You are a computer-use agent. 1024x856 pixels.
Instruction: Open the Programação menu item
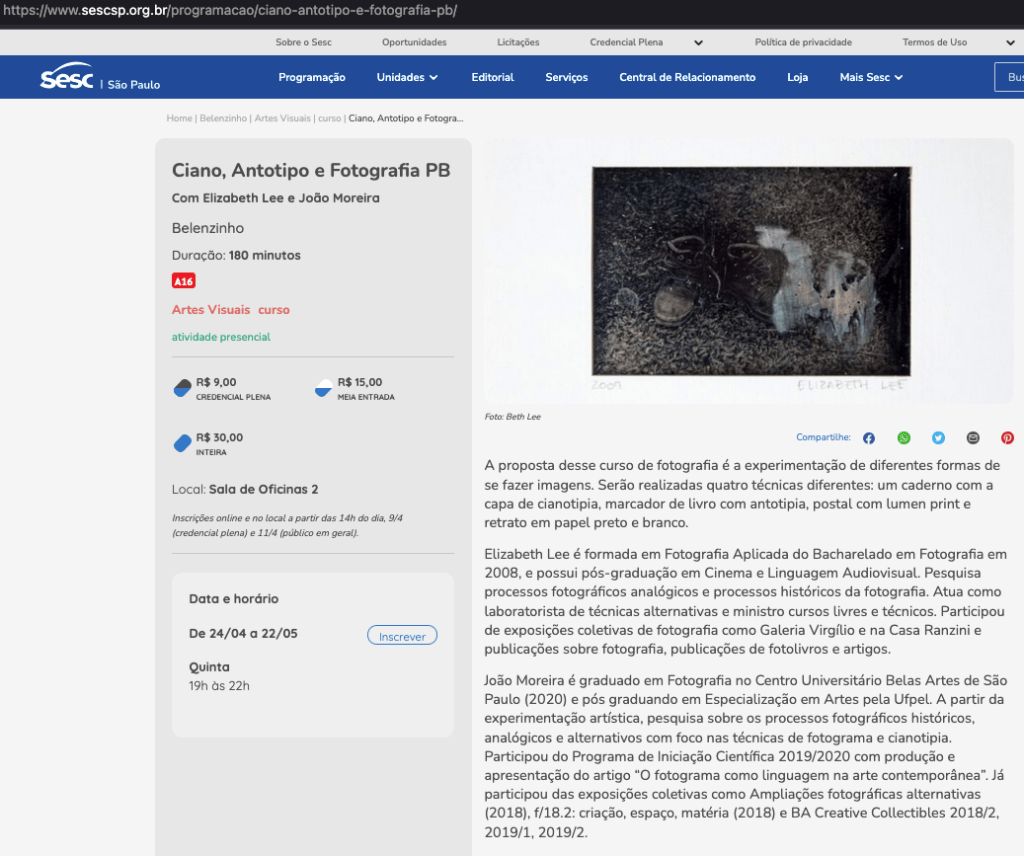click(x=312, y=77)
